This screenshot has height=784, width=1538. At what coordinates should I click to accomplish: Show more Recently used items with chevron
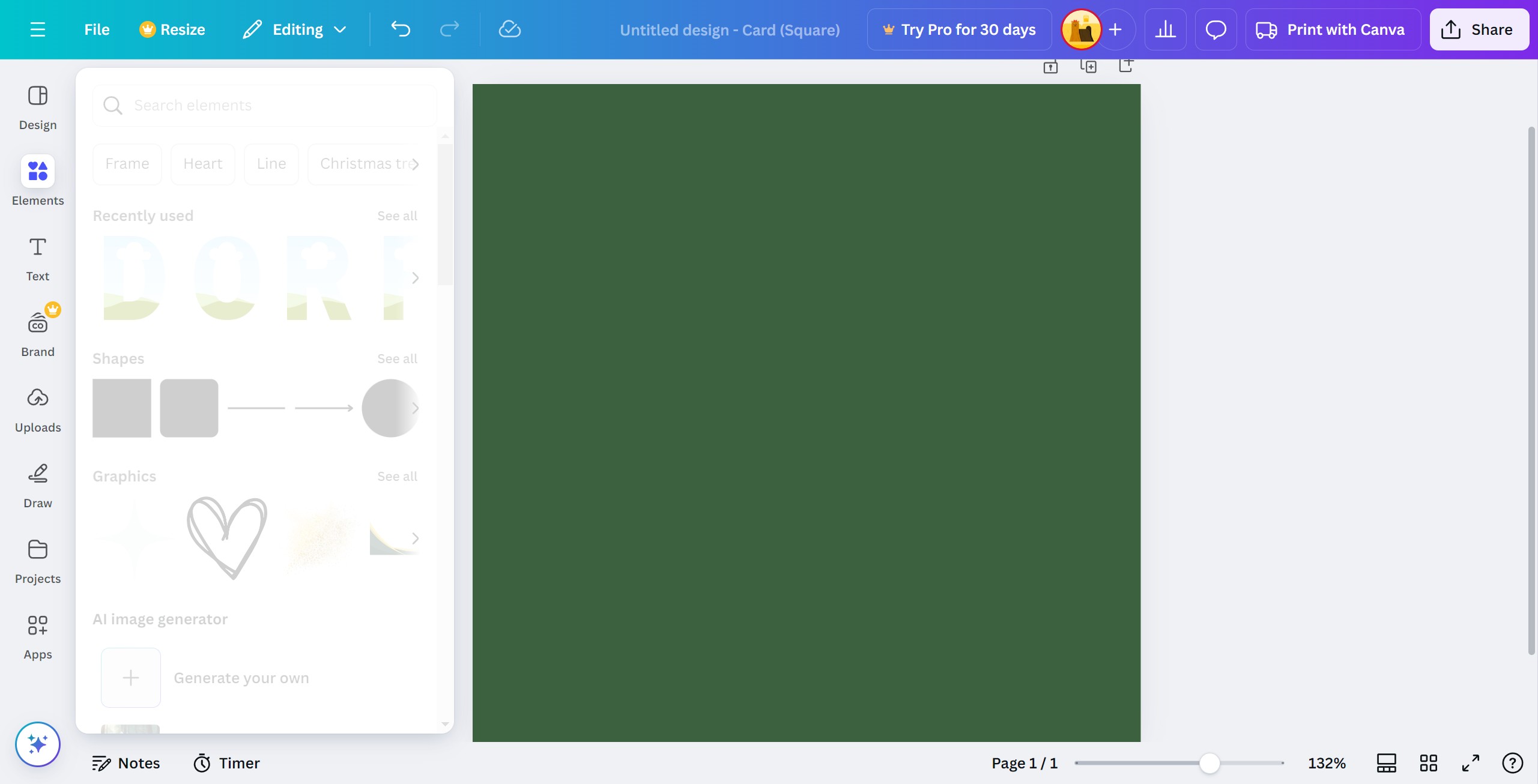[x=416, y=277]
